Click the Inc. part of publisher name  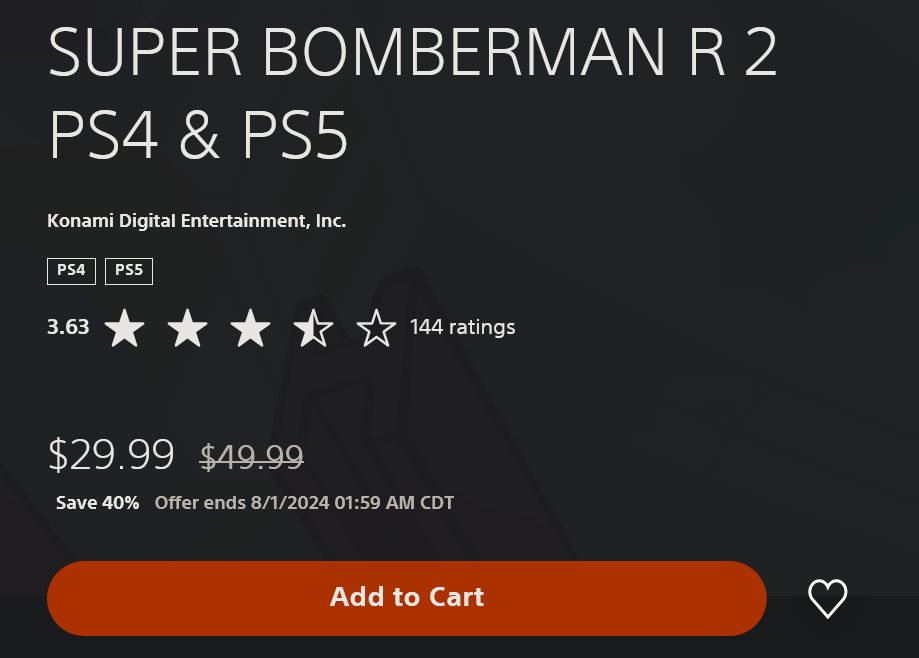[x=331, y=221]
